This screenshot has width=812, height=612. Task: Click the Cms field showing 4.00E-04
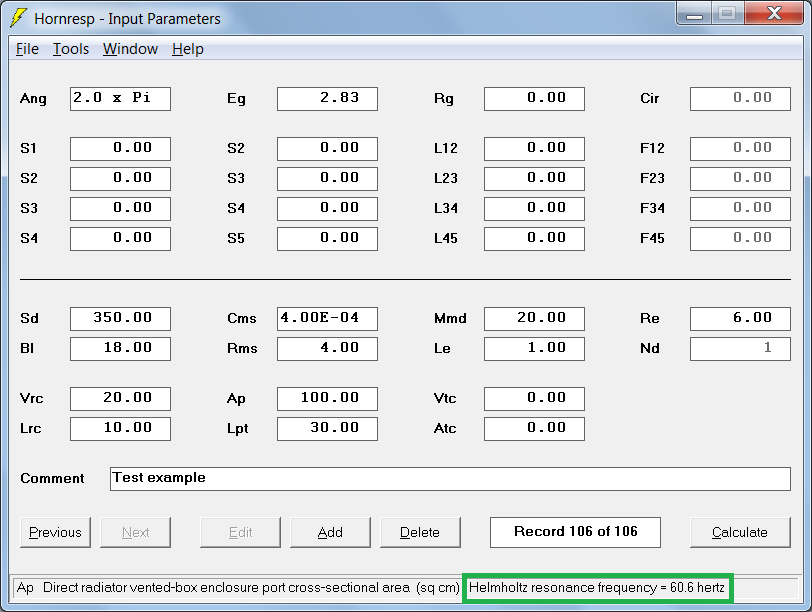327,319
